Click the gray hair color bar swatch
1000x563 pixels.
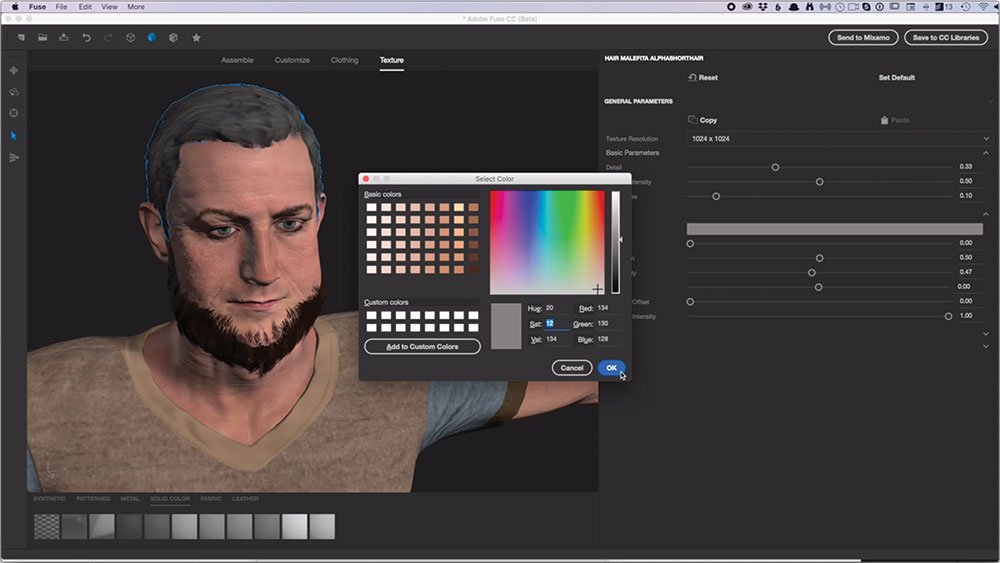point(834,229)
